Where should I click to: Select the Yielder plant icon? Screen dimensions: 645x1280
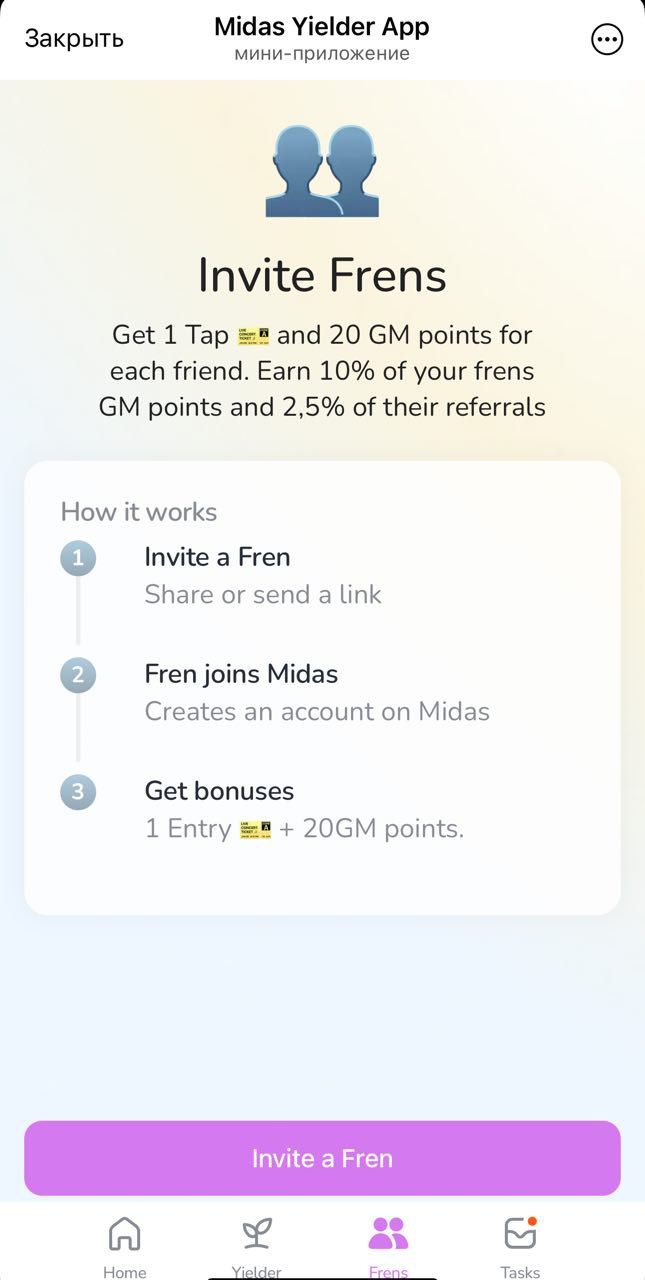(256, 1232)
